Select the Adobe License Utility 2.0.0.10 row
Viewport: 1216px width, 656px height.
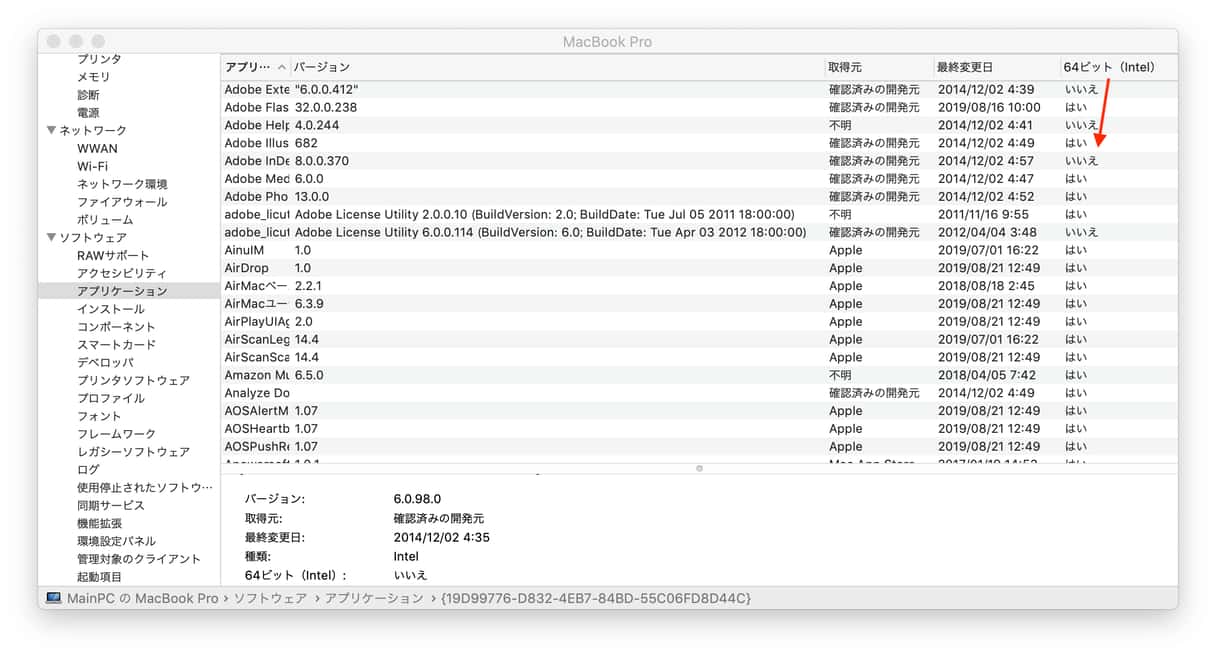699,214
